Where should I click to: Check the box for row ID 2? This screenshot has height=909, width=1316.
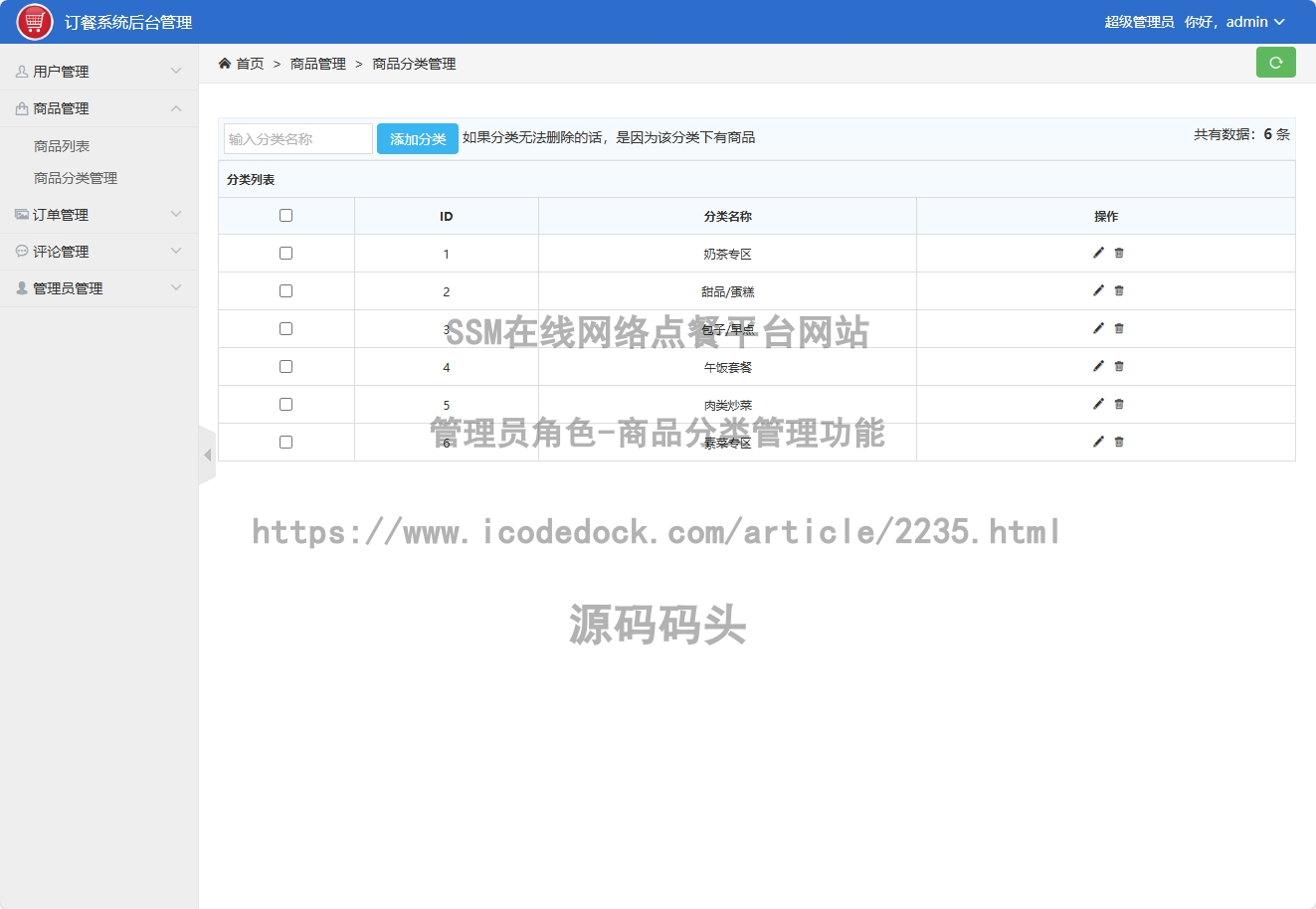tap(285, 291)
